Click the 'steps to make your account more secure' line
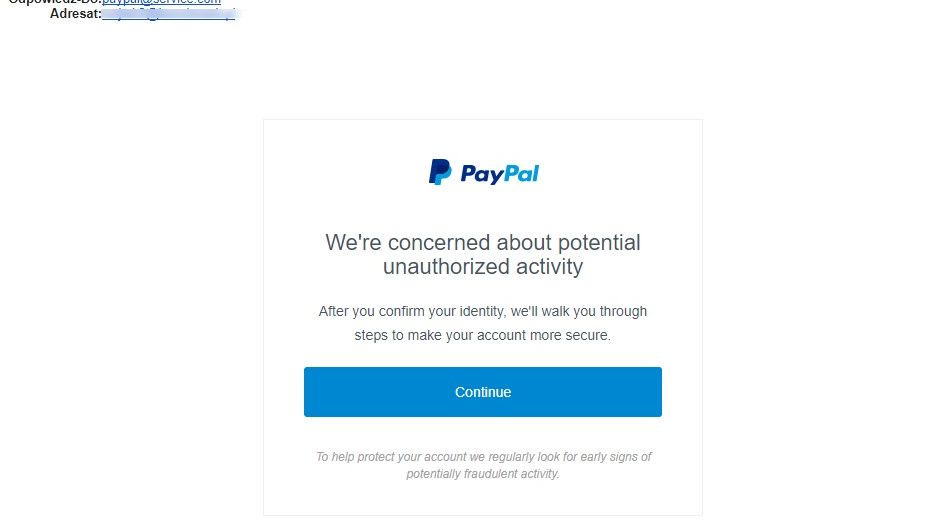936x527 pixels. pos(482,335)
